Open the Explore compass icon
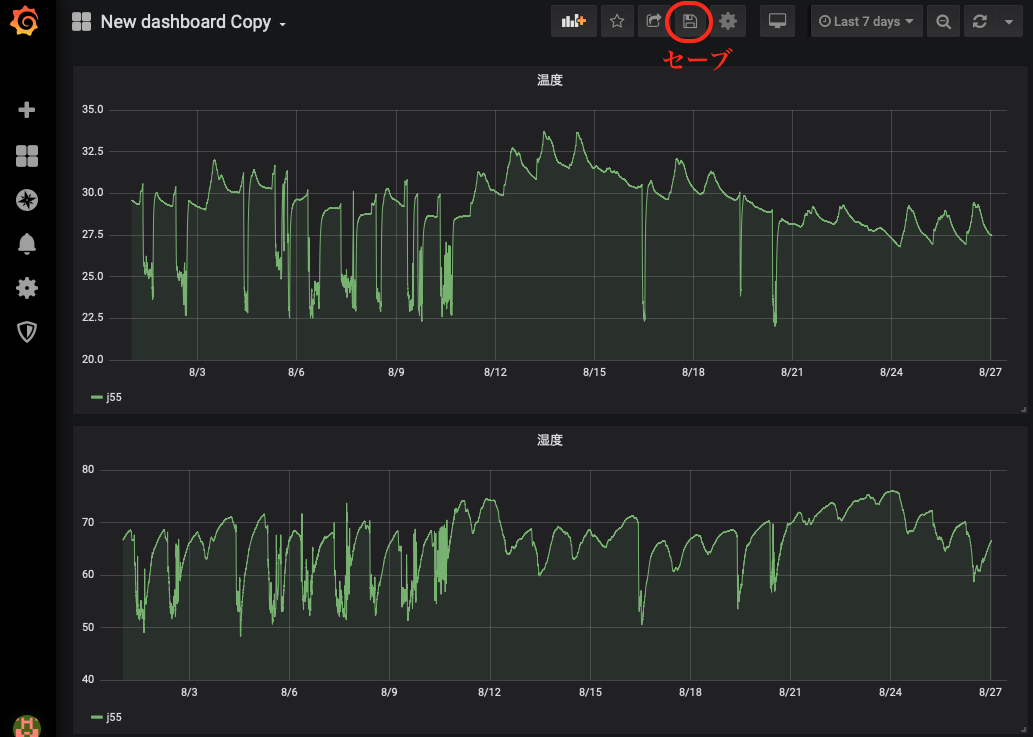1033x737 pixels. [27, 200]
